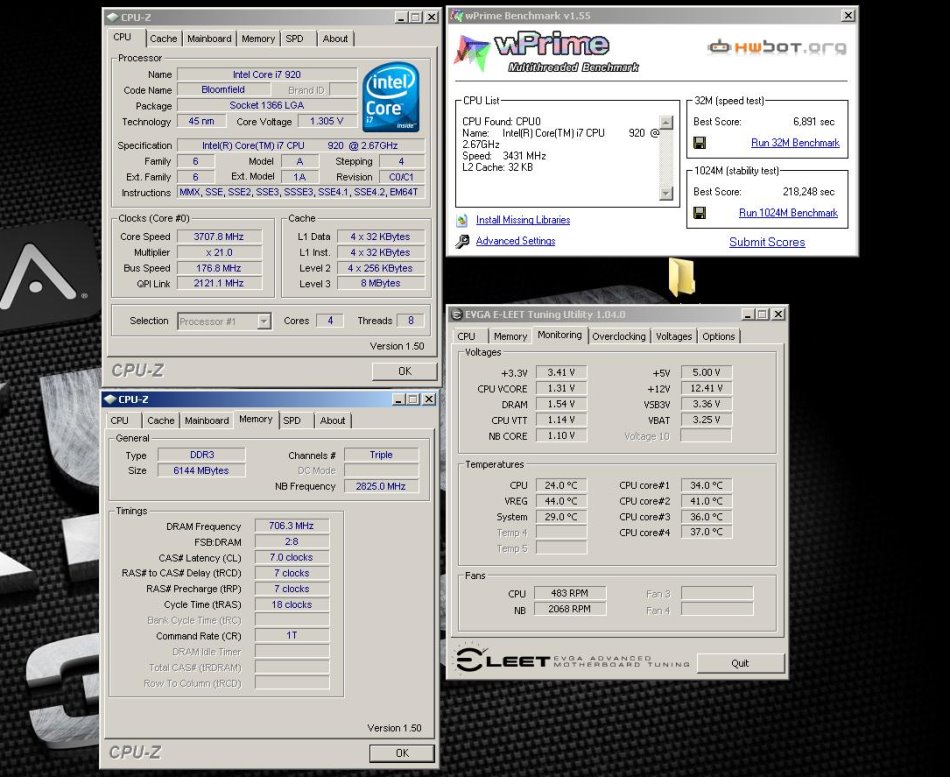Viewport: 950px width, 777px height.
Task: Open the Options tab in E-LEET
Action: 719,336
